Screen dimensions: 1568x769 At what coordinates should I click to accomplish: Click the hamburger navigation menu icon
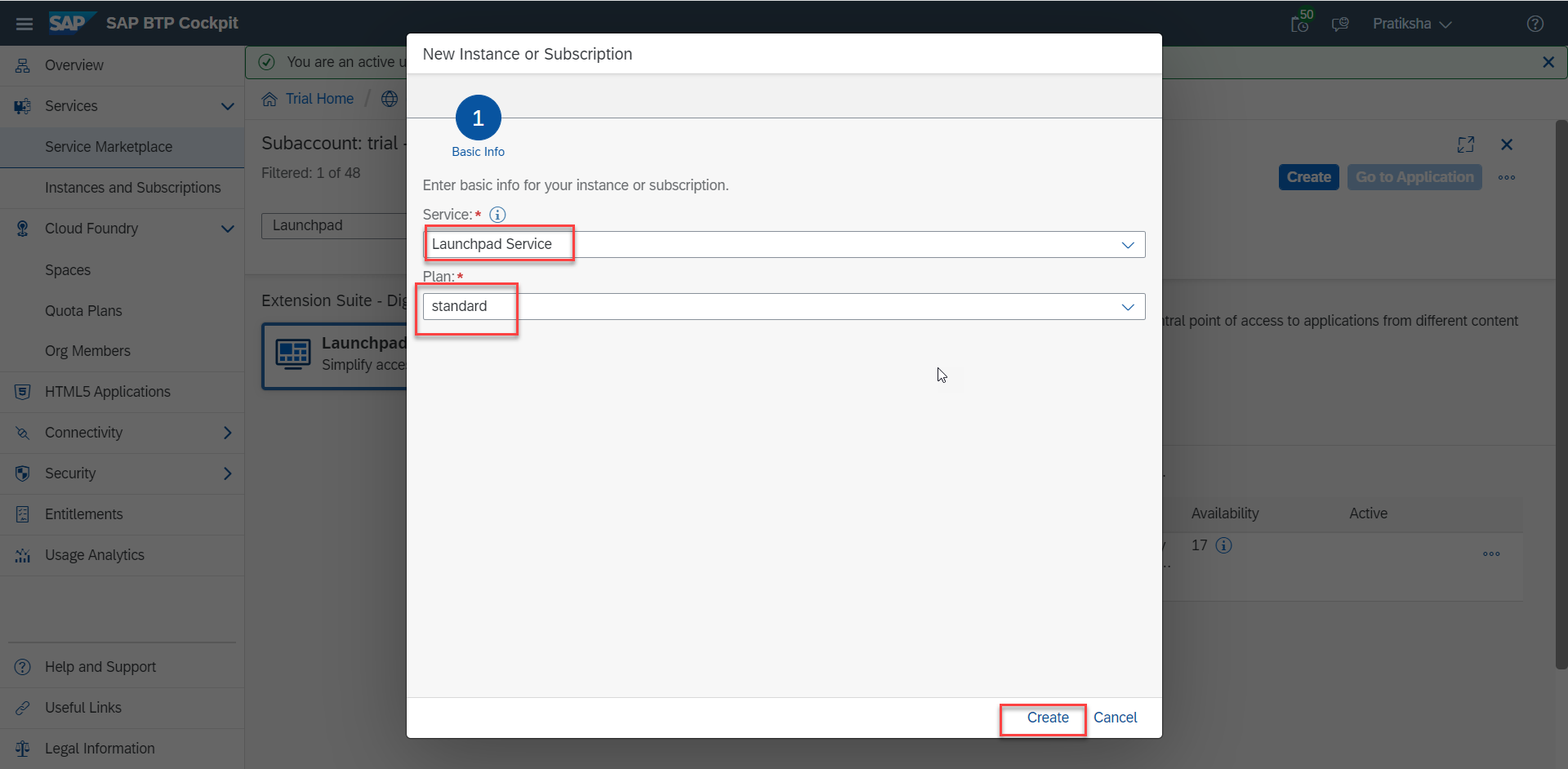(24, 24)
